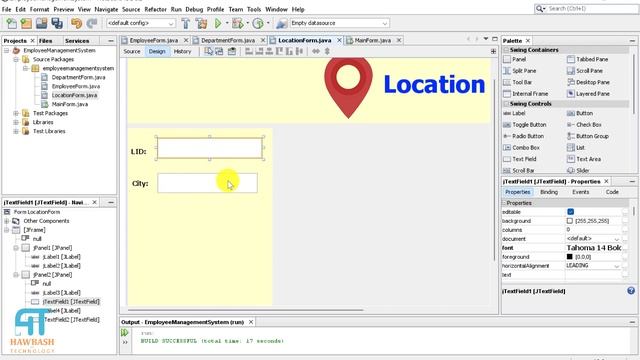Collapse the Source Packages tree node
Viewport: 640px width, 360px height.
coord(16,59)
